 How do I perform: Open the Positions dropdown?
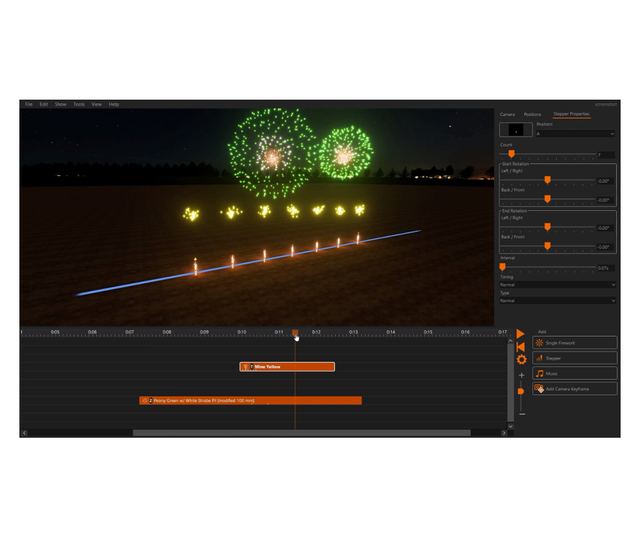coord(576,133)
